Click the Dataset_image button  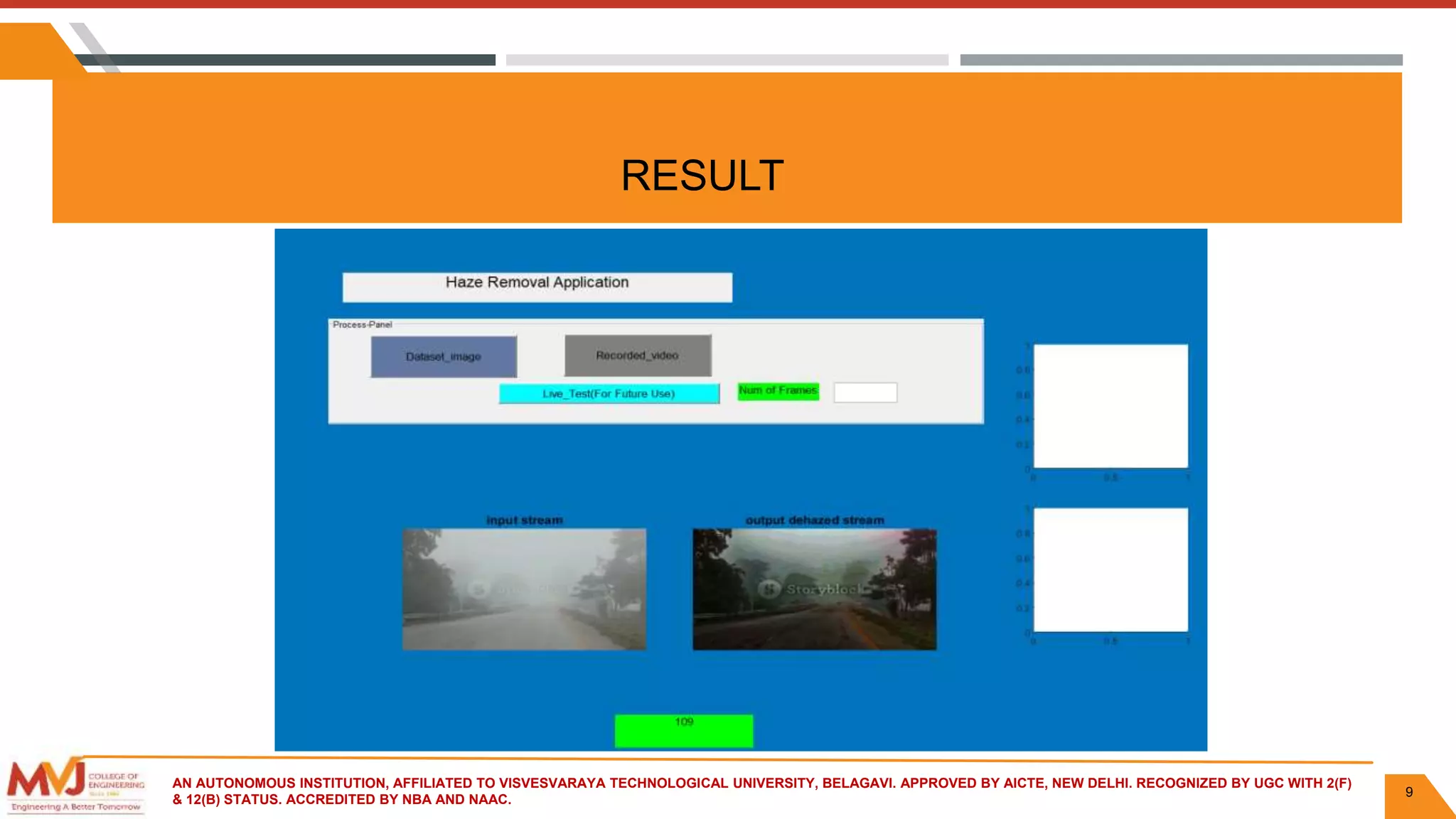click(444, 356)
